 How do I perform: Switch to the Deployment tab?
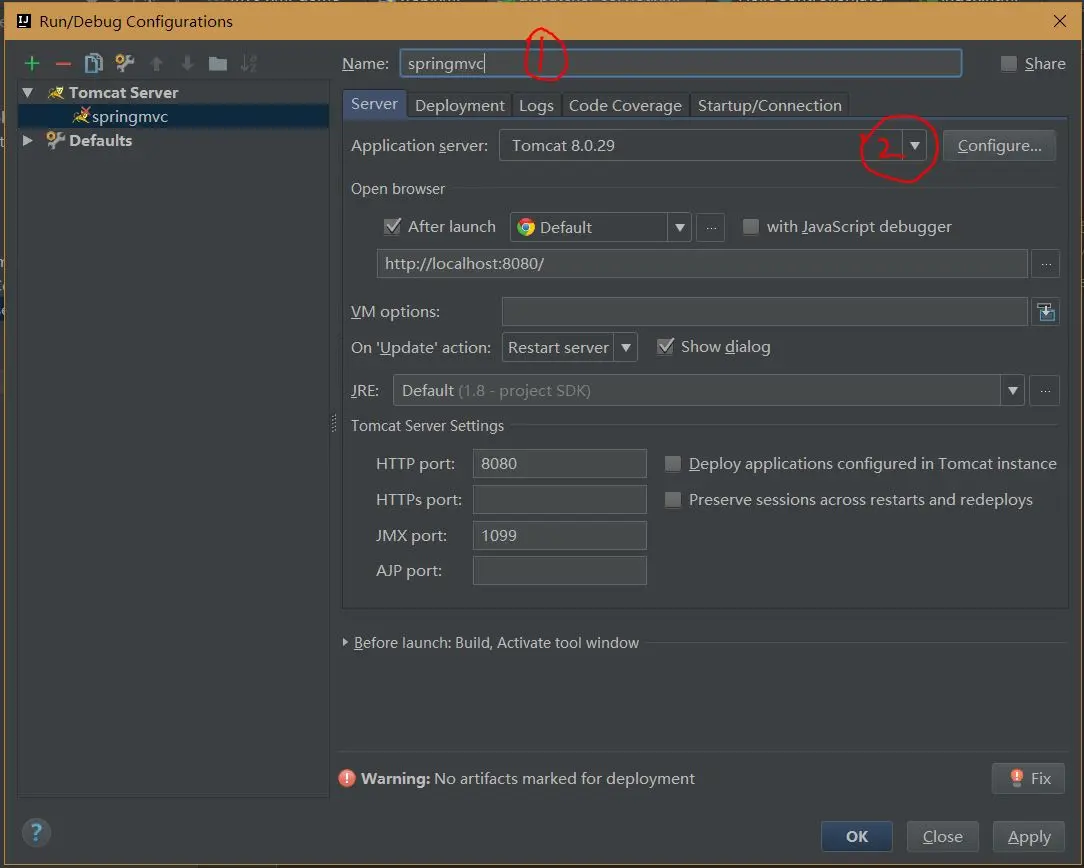tap(460, 106)
